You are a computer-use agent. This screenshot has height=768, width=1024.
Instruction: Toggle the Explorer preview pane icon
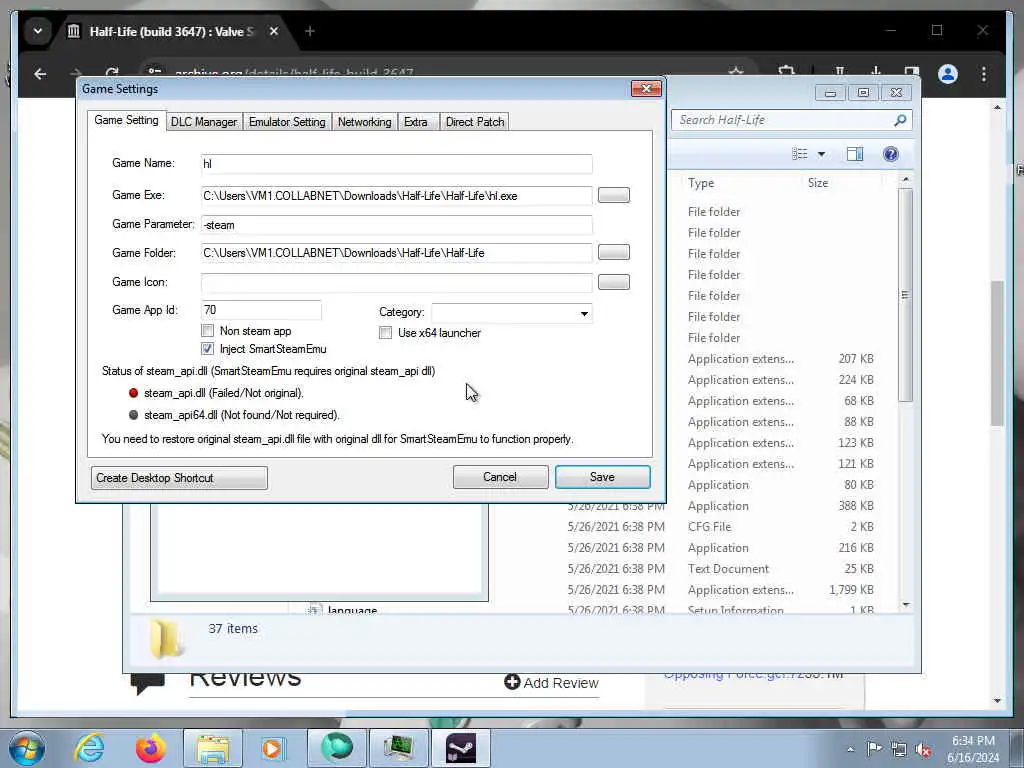854,153
